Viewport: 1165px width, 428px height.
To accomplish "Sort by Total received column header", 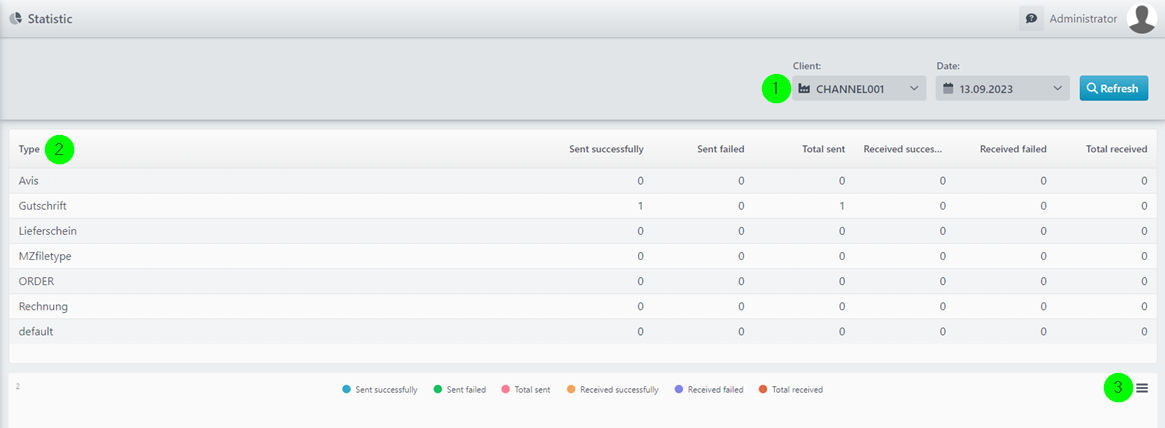I will coord(1117,149).
